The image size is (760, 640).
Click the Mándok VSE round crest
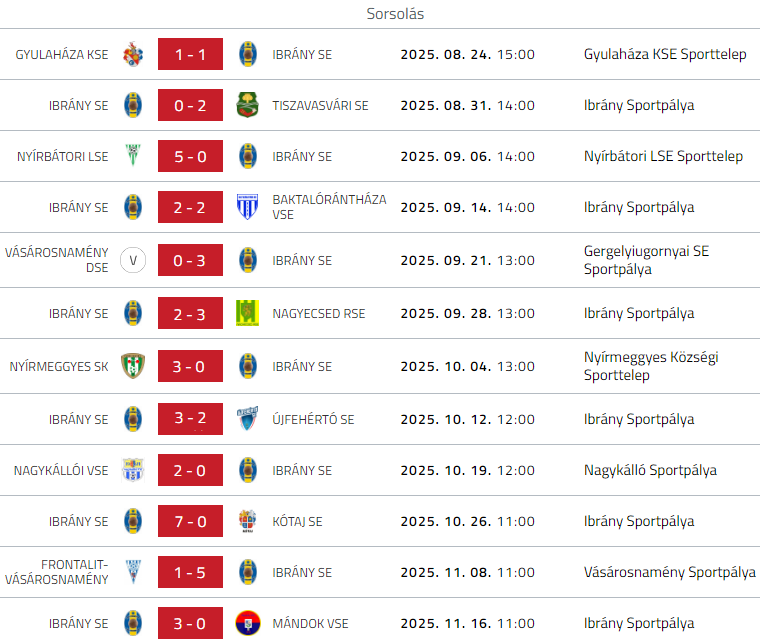point(248,623)
